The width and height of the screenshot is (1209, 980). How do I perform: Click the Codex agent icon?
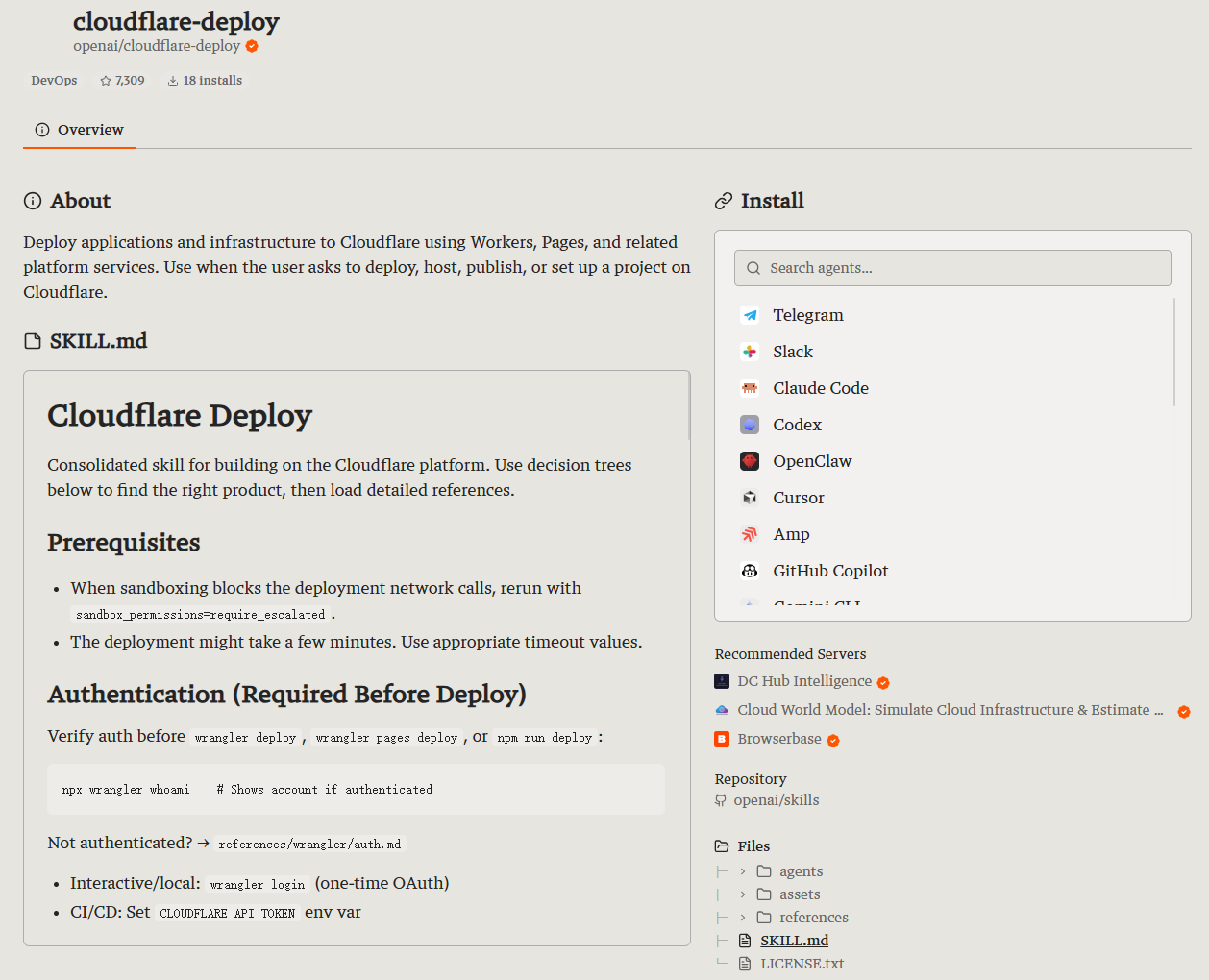coord(750,425)
